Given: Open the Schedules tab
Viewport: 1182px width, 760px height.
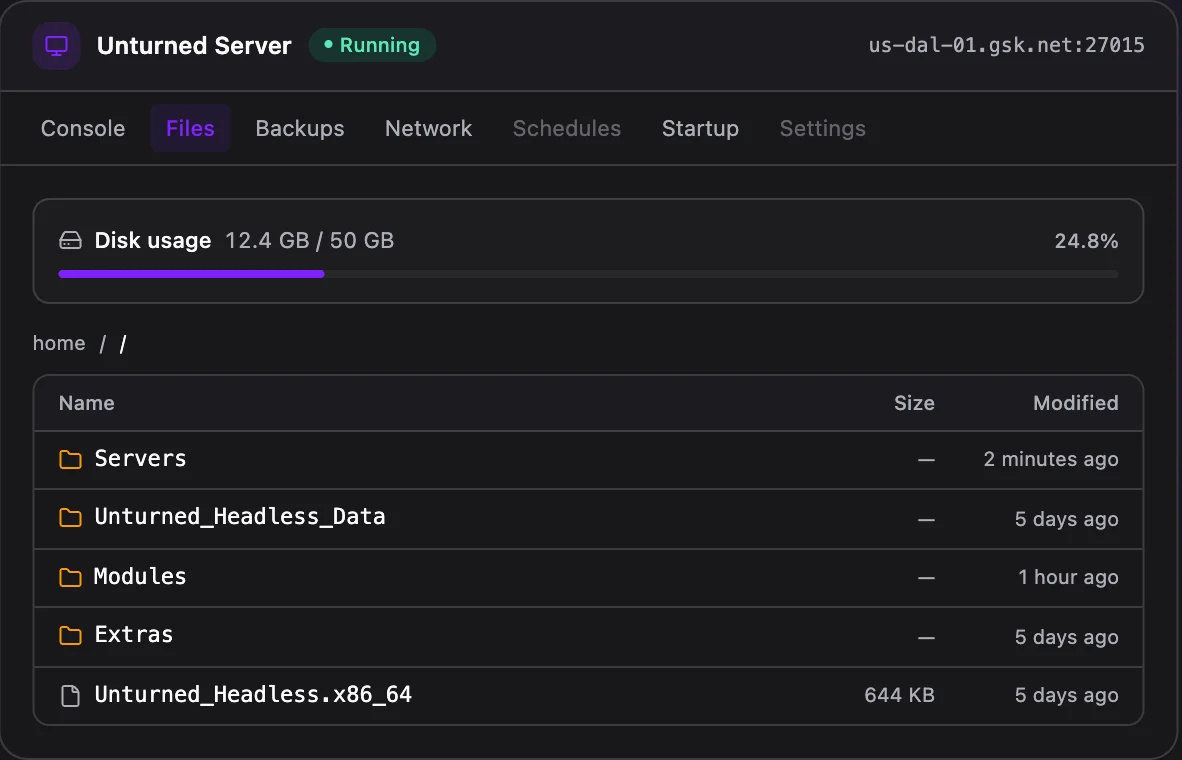Looking at the screenshot, I should pos(567,128).
